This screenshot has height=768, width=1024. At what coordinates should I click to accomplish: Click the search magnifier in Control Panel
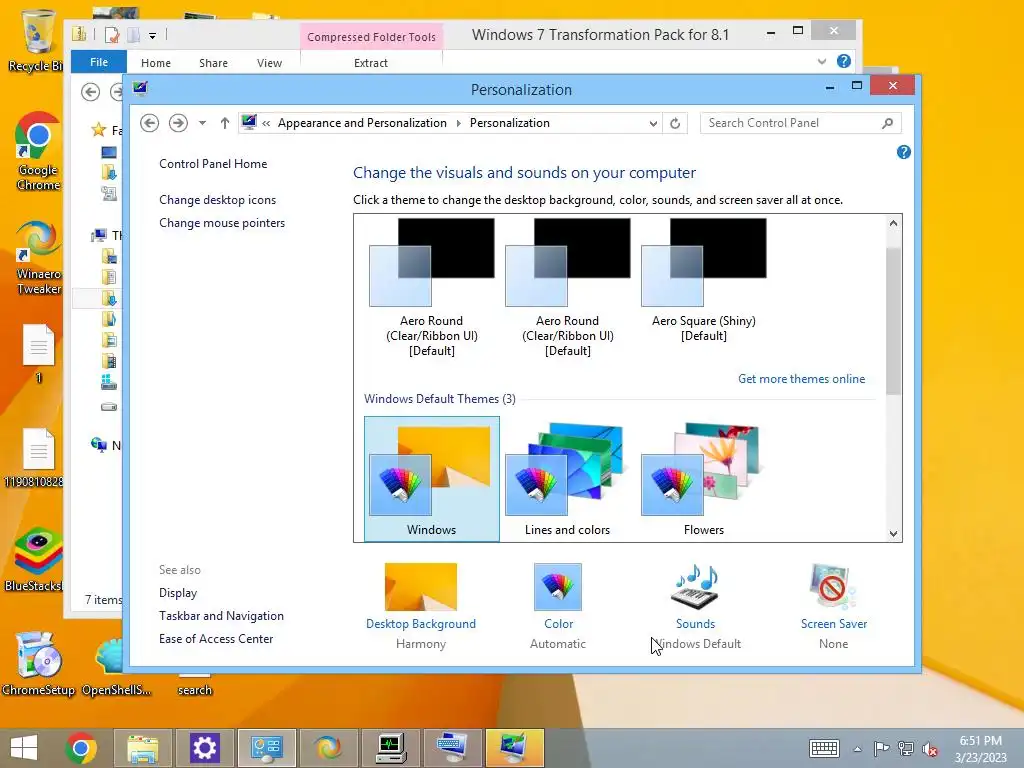tap(887, 123)
